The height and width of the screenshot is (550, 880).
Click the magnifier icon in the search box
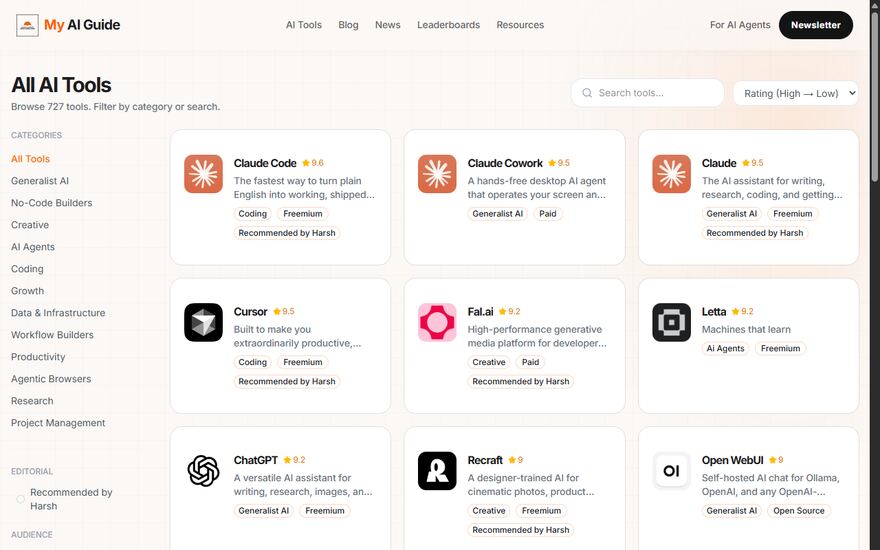click(587, 93)
